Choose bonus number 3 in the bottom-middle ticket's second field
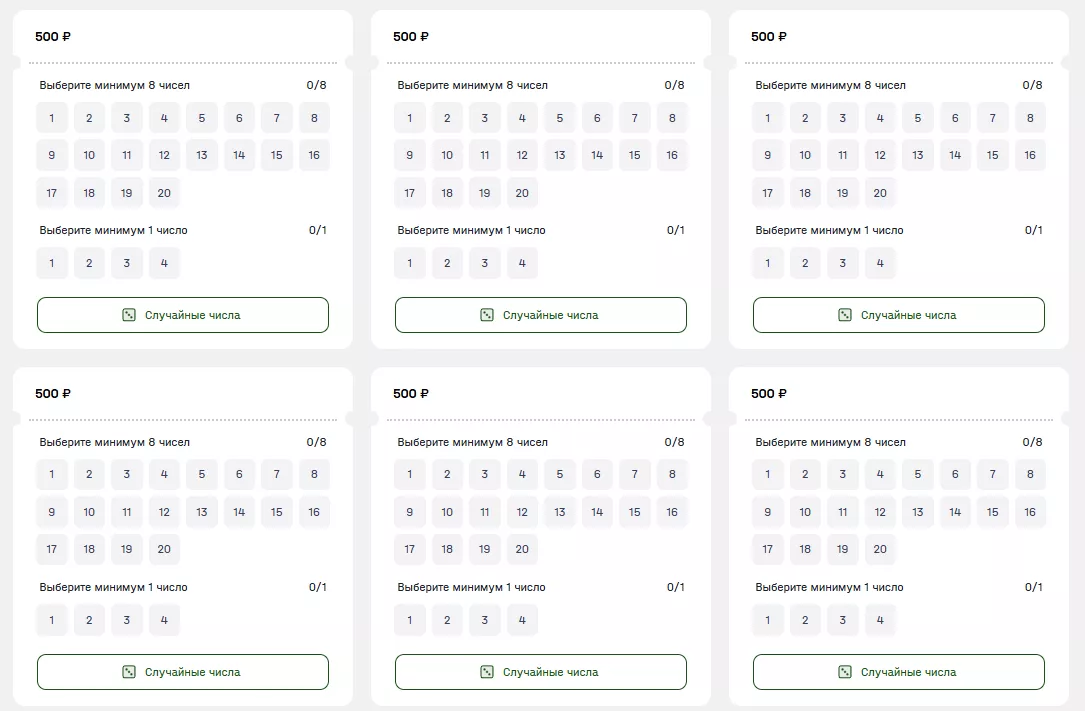This screenshot has height=711, width=1085. click(485, 620)
